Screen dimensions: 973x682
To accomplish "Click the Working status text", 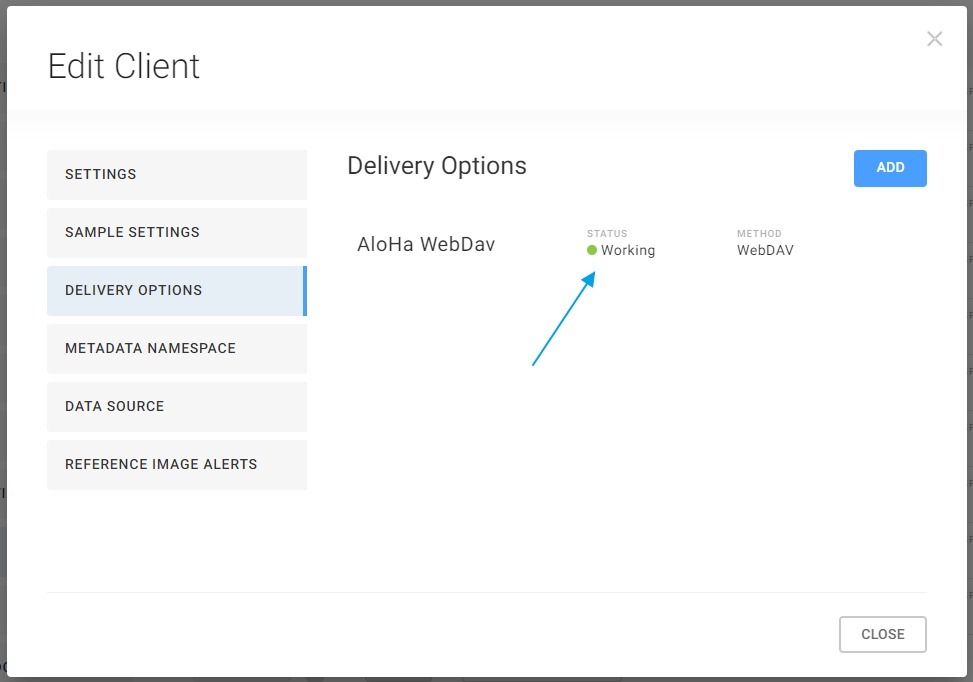I will (x=628, y=251).
